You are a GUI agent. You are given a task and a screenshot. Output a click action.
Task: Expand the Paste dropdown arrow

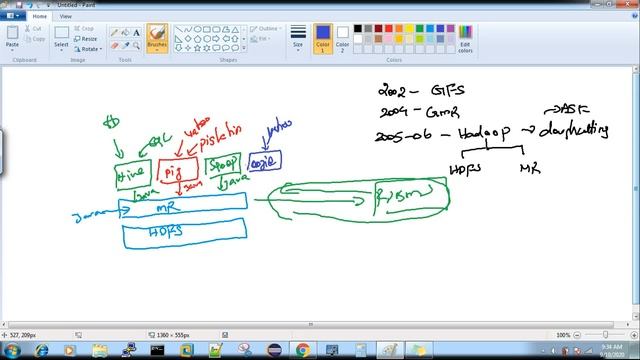[12, 50]
